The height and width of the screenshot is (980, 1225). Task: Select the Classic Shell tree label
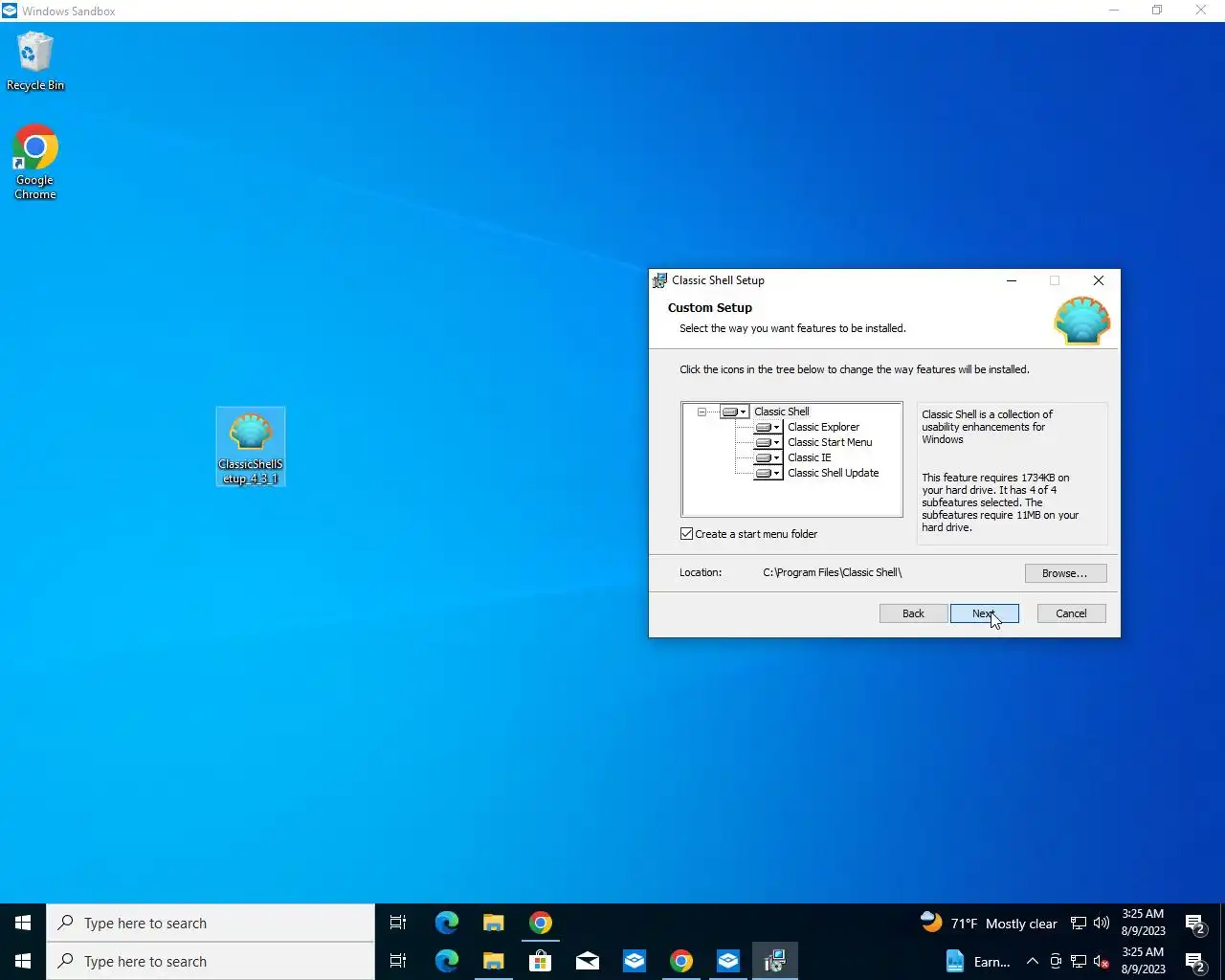(x=782, y=412)
